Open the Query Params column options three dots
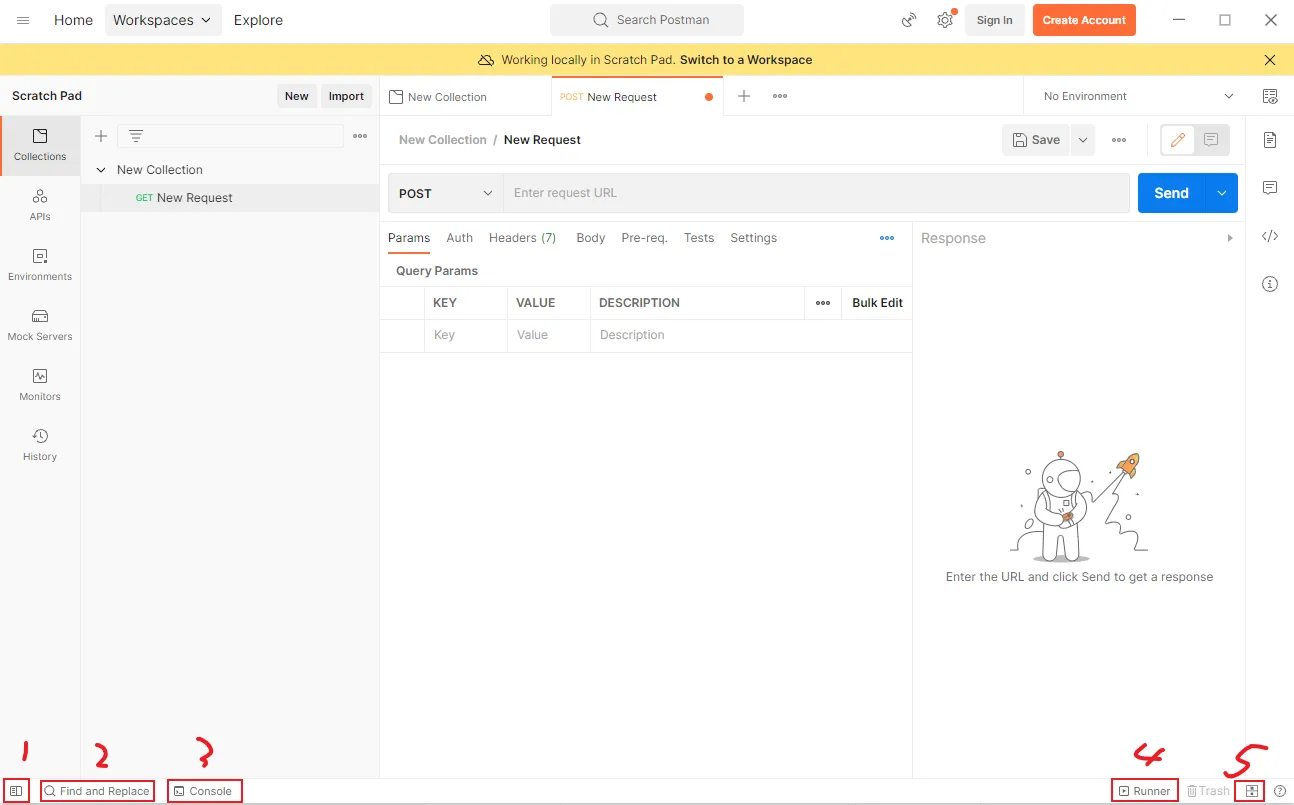 tap(823, 303)
